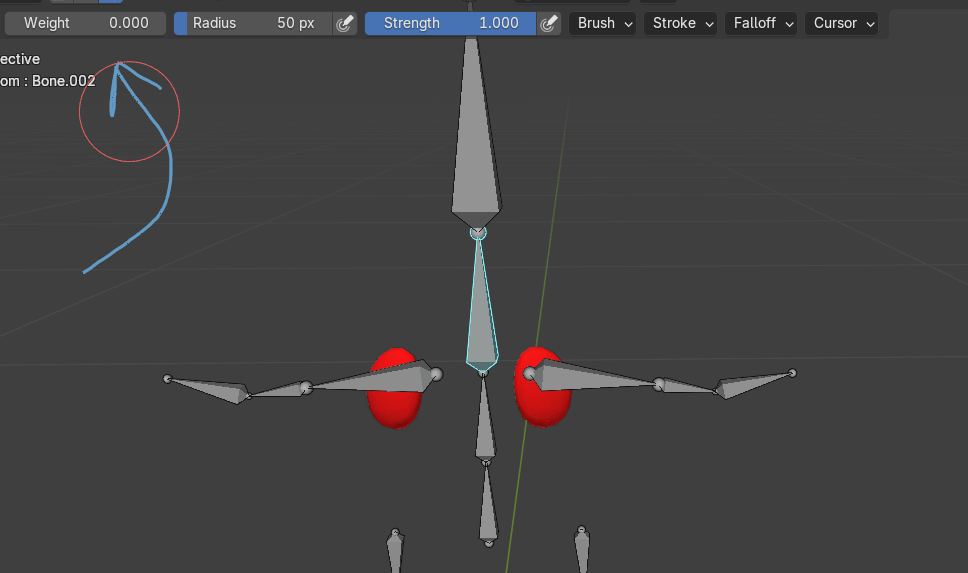
Task: Expand the Stroke settings dropdown
Action: 681,23
